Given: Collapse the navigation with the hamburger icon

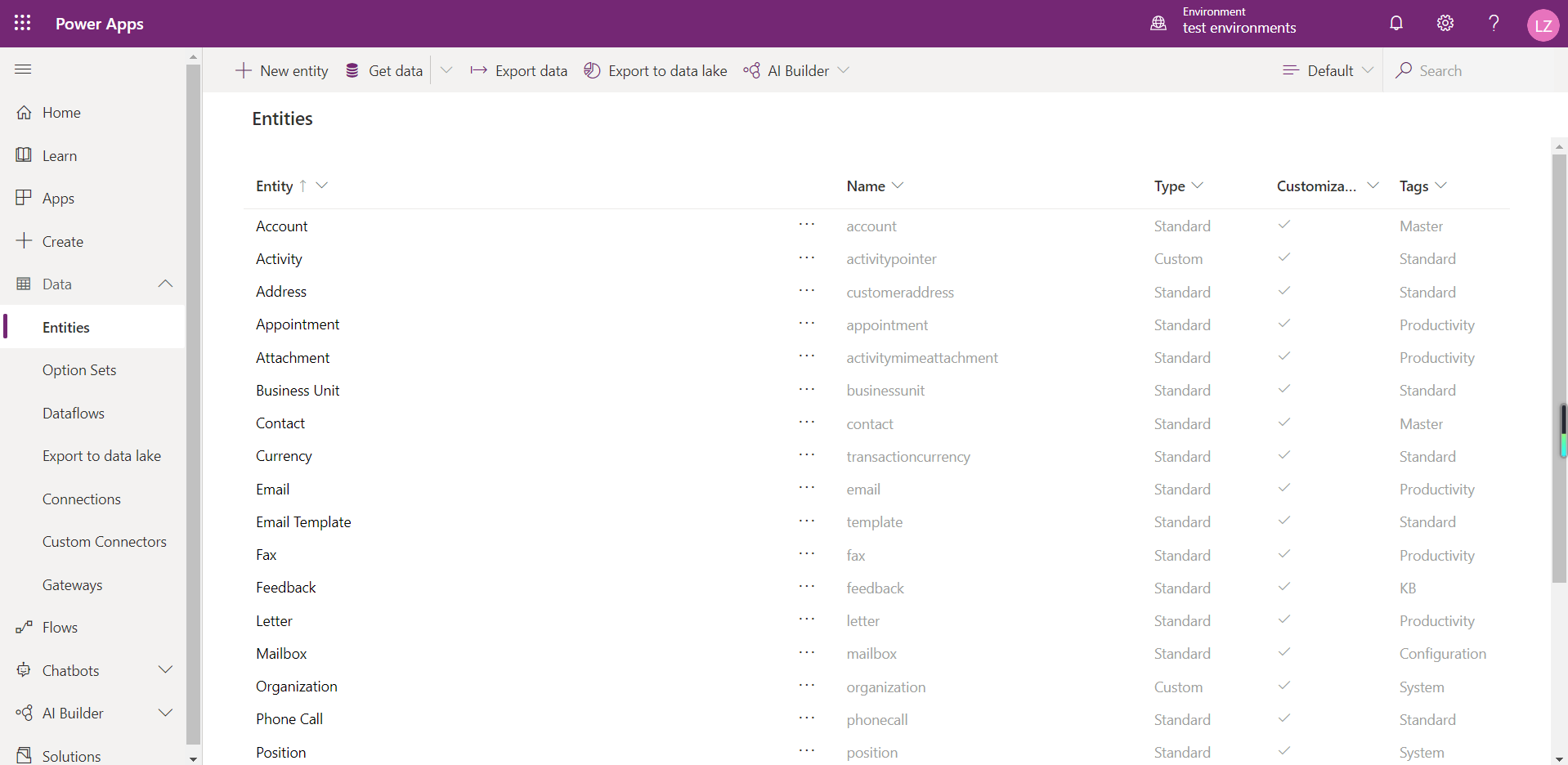Looking at the screenshot, I should point(22,69).
